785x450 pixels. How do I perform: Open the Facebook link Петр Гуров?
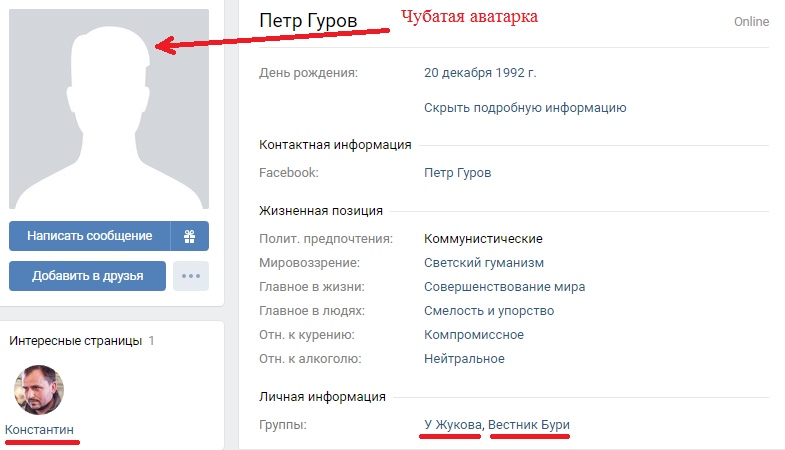tap(458, 173)
